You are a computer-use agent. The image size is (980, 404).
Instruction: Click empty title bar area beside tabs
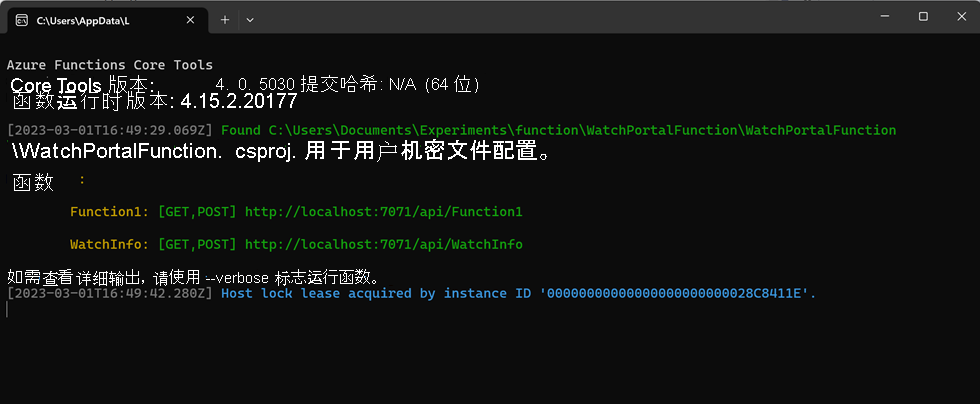[x=550, y=17]
